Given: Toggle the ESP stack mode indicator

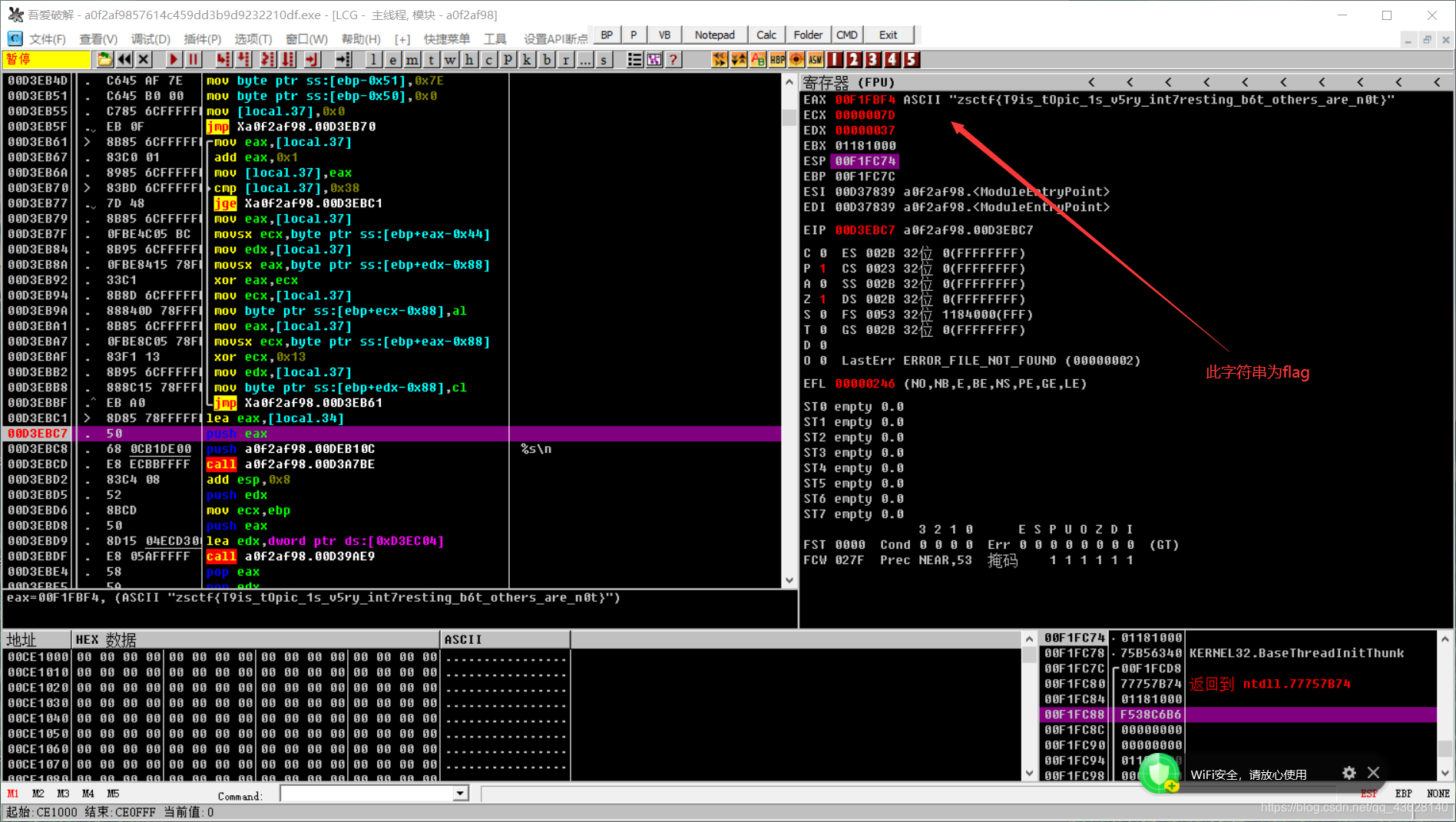Looking at the screenshot, I should point(1368,794).
